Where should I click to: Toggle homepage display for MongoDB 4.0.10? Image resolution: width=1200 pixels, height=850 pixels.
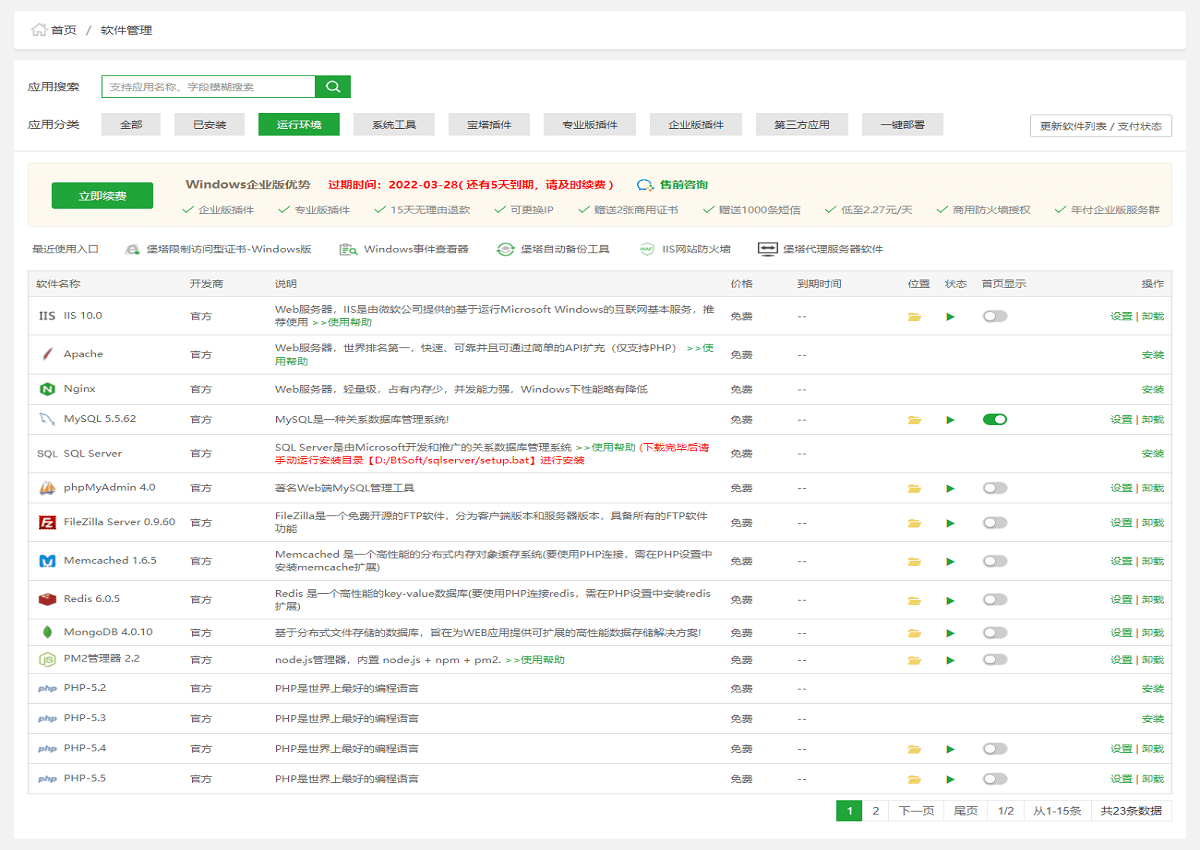click(x=994, y=633)
